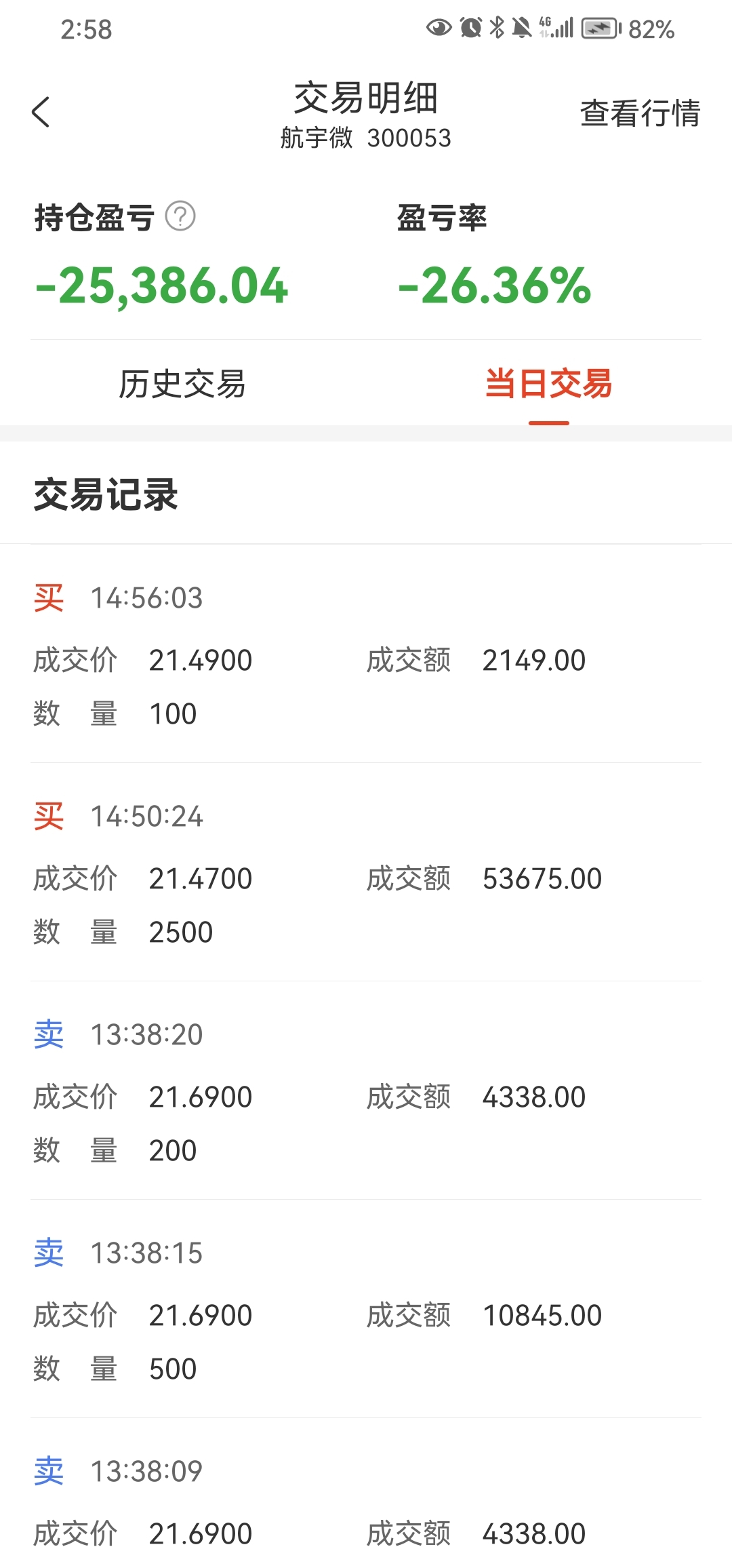Tap the 航宇微 300053 stock subtitle
732x1568 pixels.
(365, 138)
